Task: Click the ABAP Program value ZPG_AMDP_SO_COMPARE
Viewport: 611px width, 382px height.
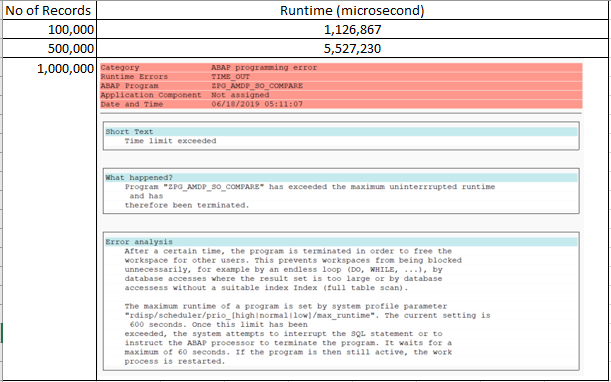Action: point(257,86)
